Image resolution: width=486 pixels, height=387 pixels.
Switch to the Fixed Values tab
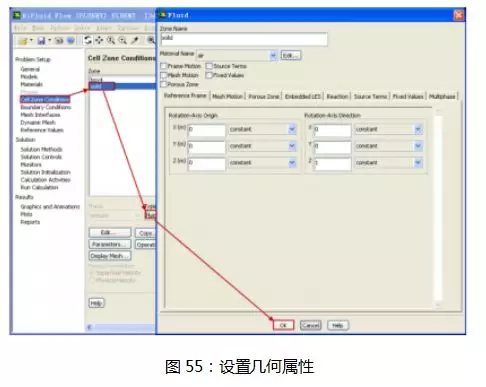408,96
